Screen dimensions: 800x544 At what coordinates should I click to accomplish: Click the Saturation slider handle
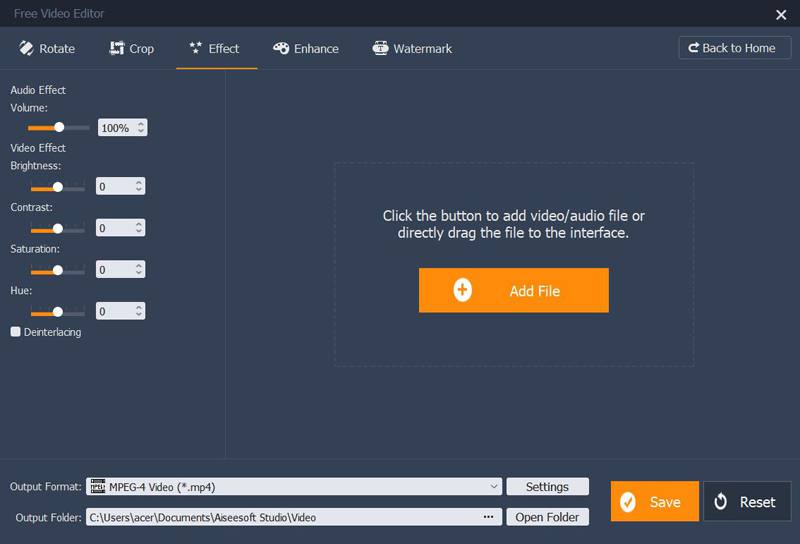(x=58, y=270)
